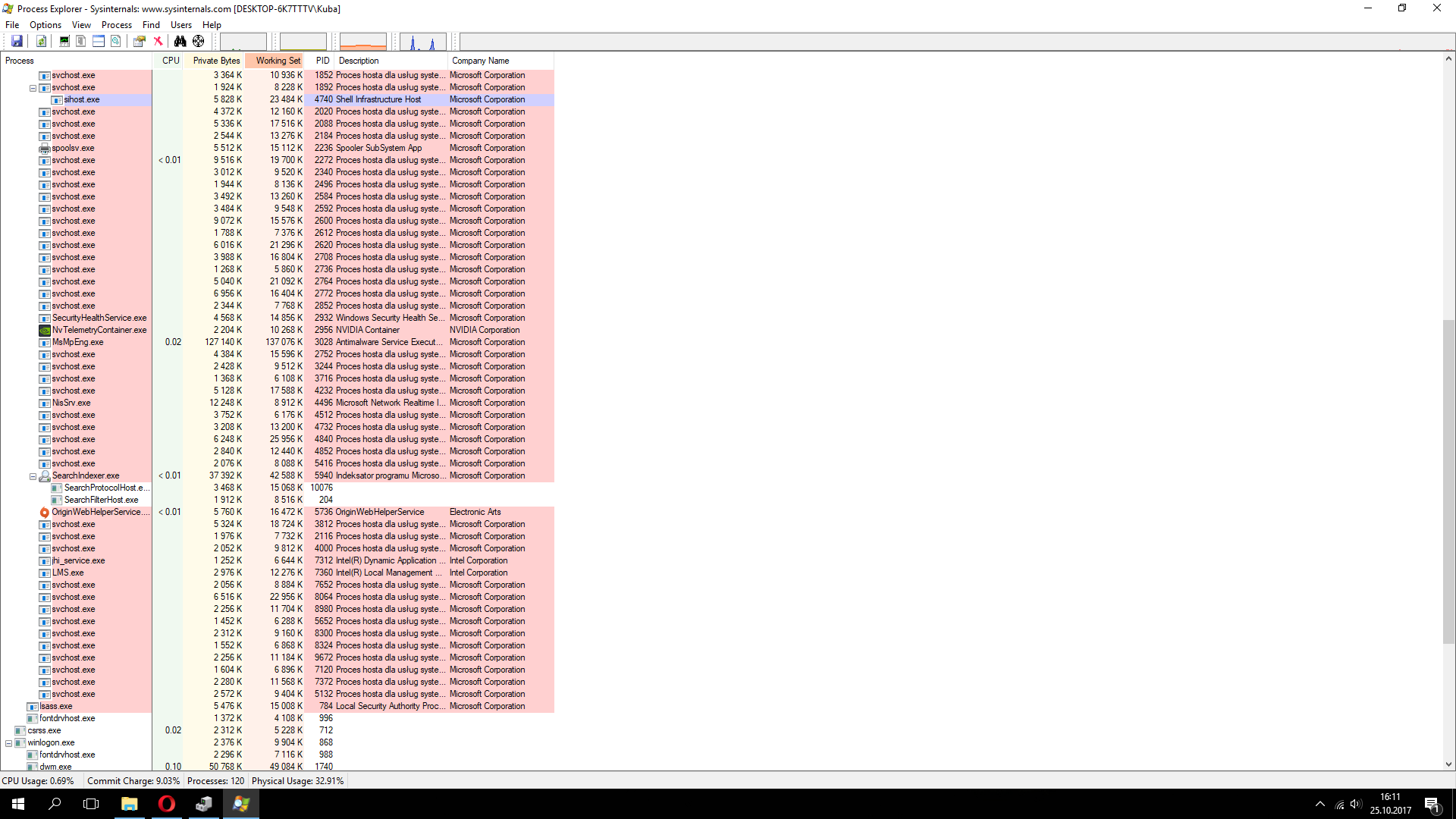Viewport: 1456px width, 819px height.
Task: Open System Information from the toolbar
Action: (x=64, y=41)
